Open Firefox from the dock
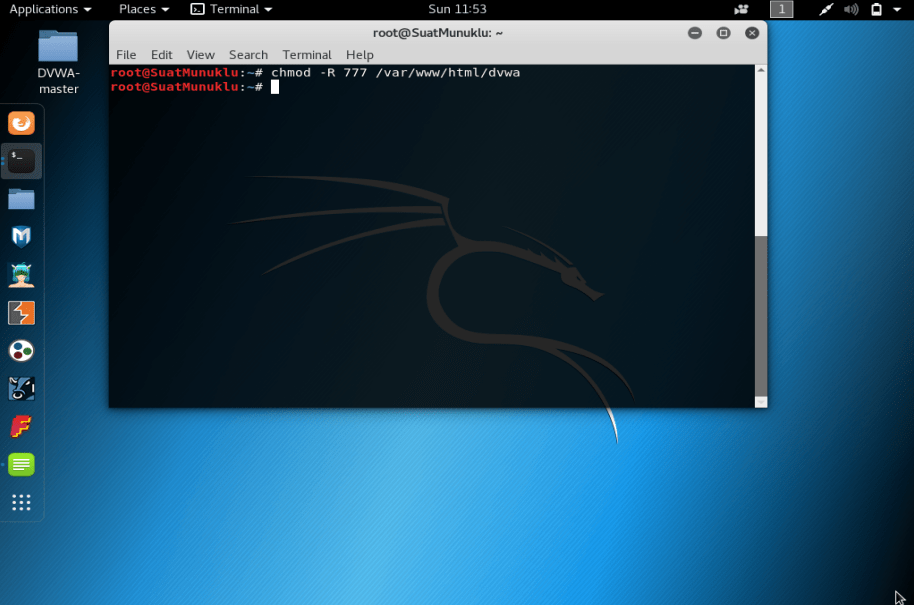This screenshot has width=914, height=605. (x=22, y=123)
